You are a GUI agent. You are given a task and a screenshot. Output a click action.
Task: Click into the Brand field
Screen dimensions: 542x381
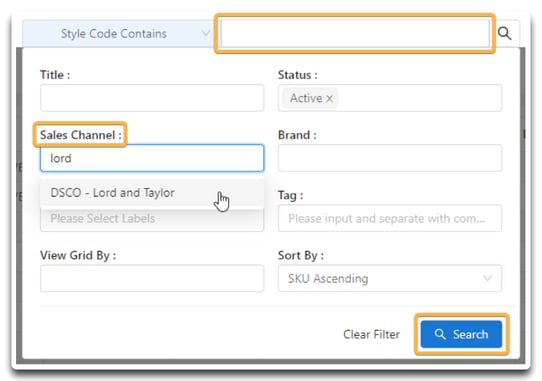click(x=390, y=158)
